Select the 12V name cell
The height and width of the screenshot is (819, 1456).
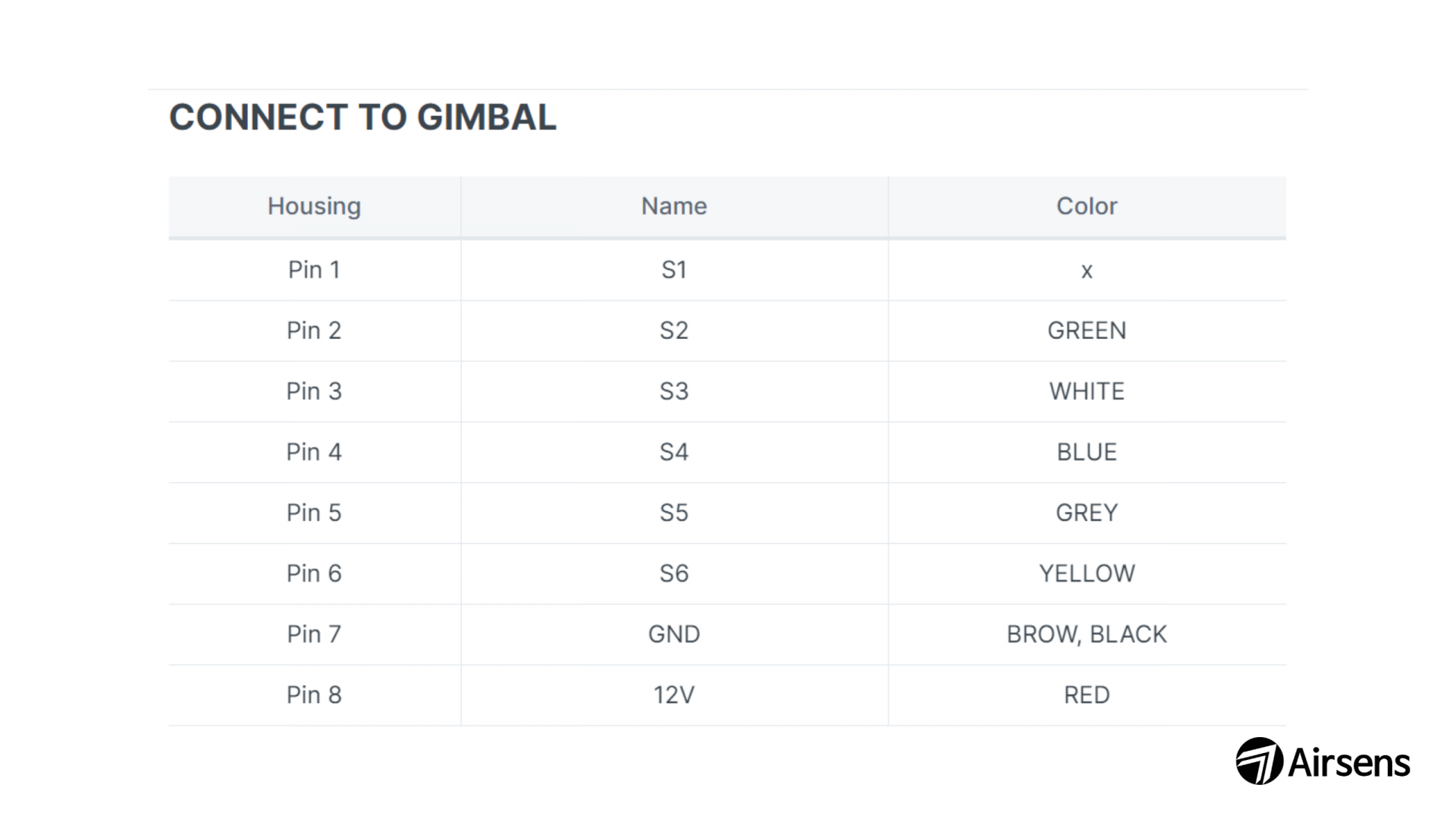pos(674,695)
